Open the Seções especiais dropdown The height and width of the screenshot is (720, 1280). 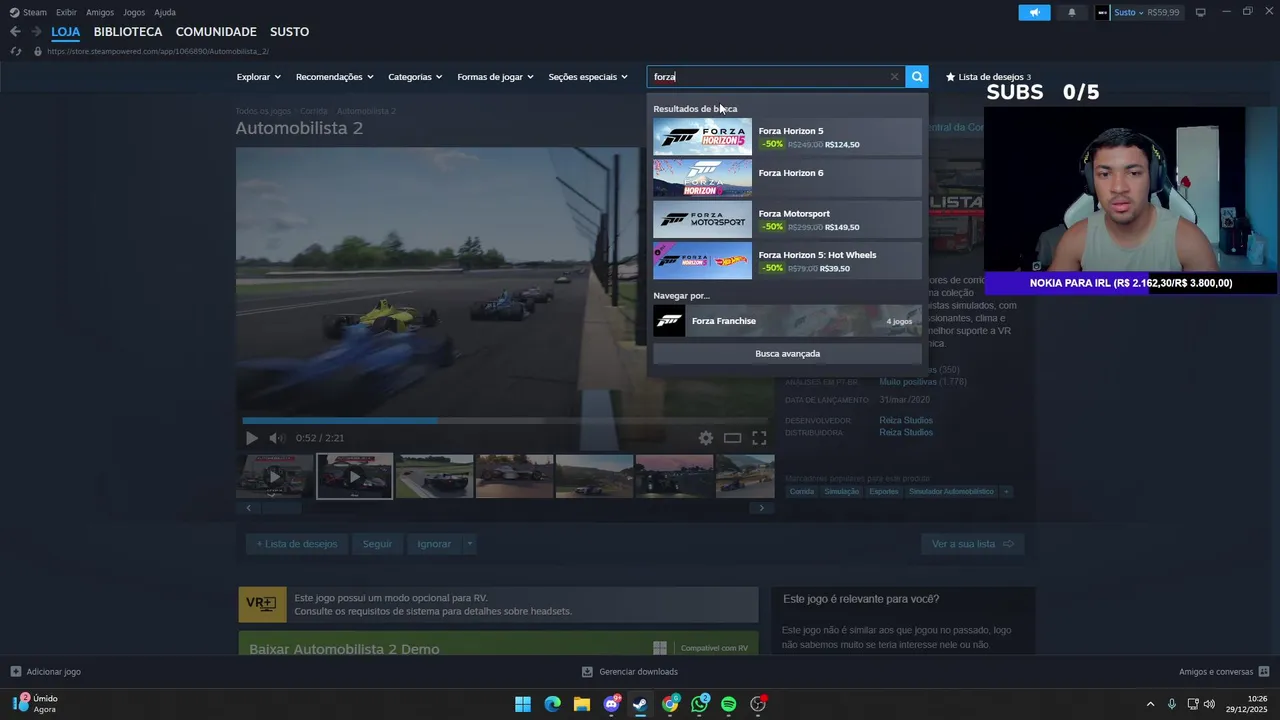coord(588,77)
